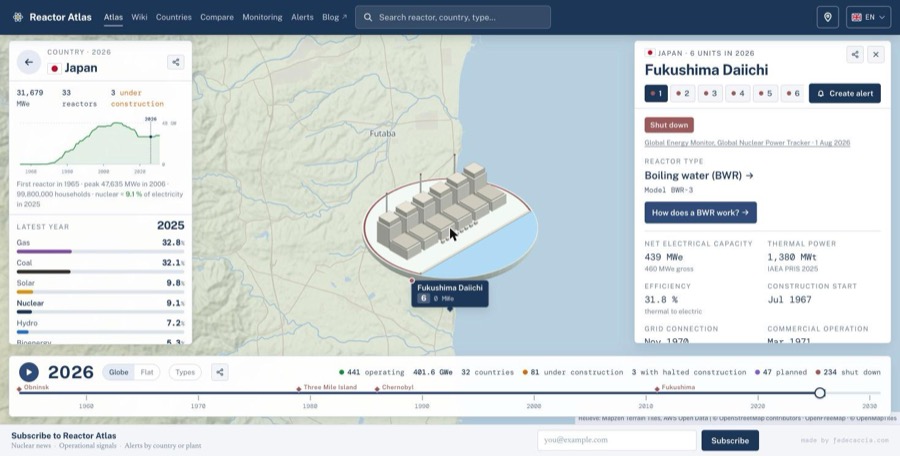
Task: Click the 3 under construction stat
Action: pyautogui.click(x=137, y=98)
